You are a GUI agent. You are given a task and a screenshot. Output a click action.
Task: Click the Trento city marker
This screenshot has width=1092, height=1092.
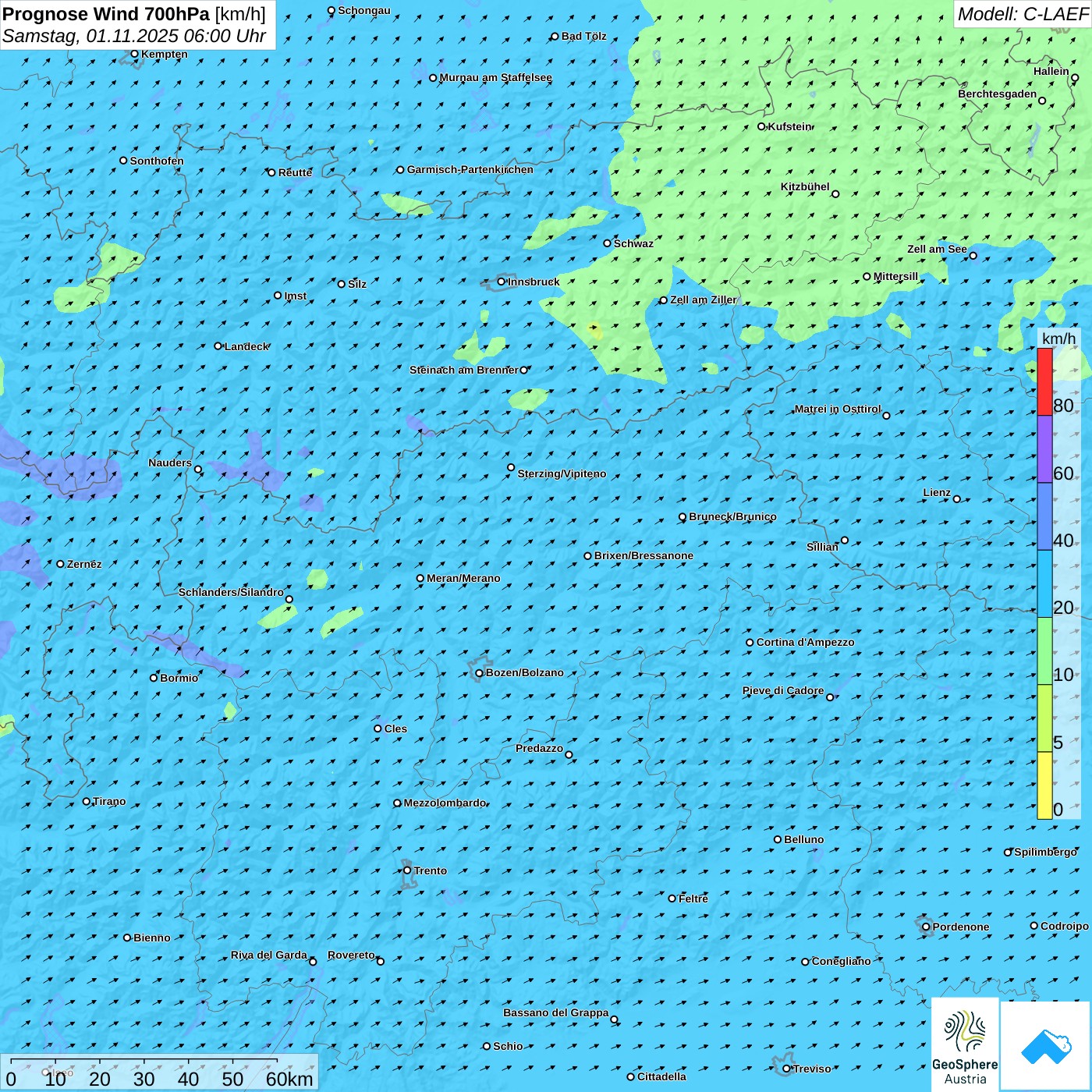tap(407, 870)
